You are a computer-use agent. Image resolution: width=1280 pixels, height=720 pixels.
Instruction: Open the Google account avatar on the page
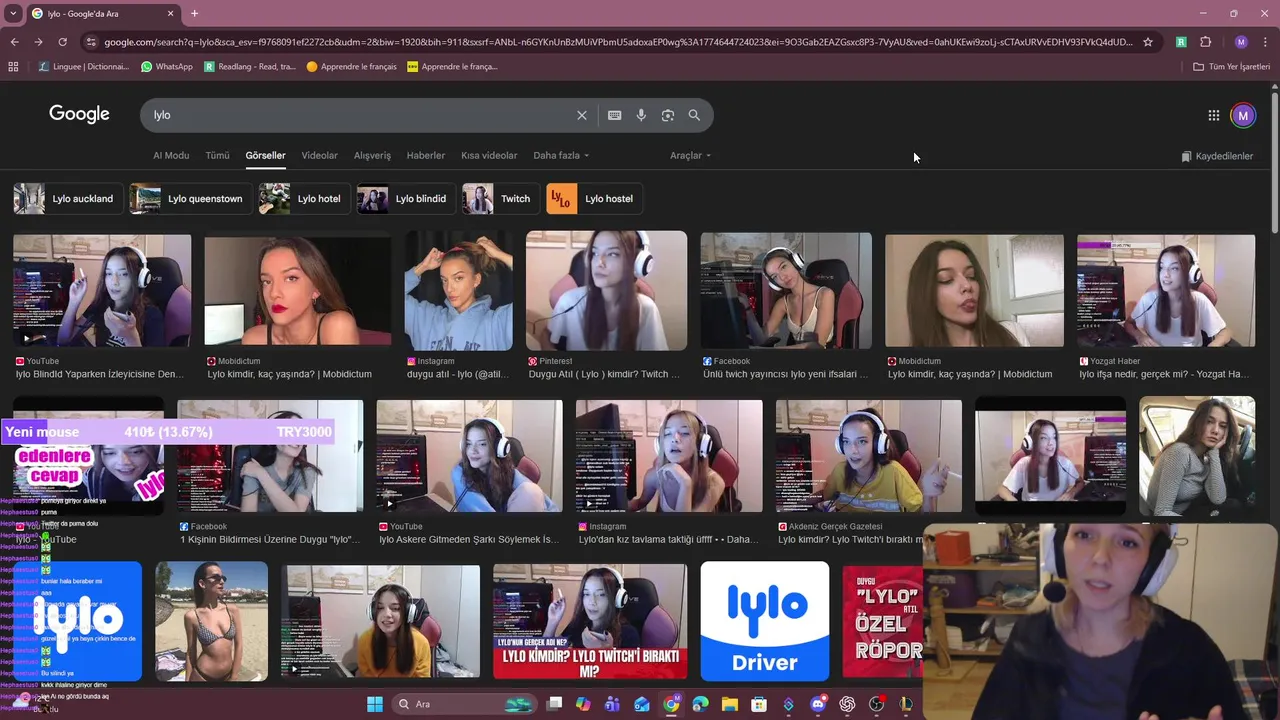point(1243,115)
